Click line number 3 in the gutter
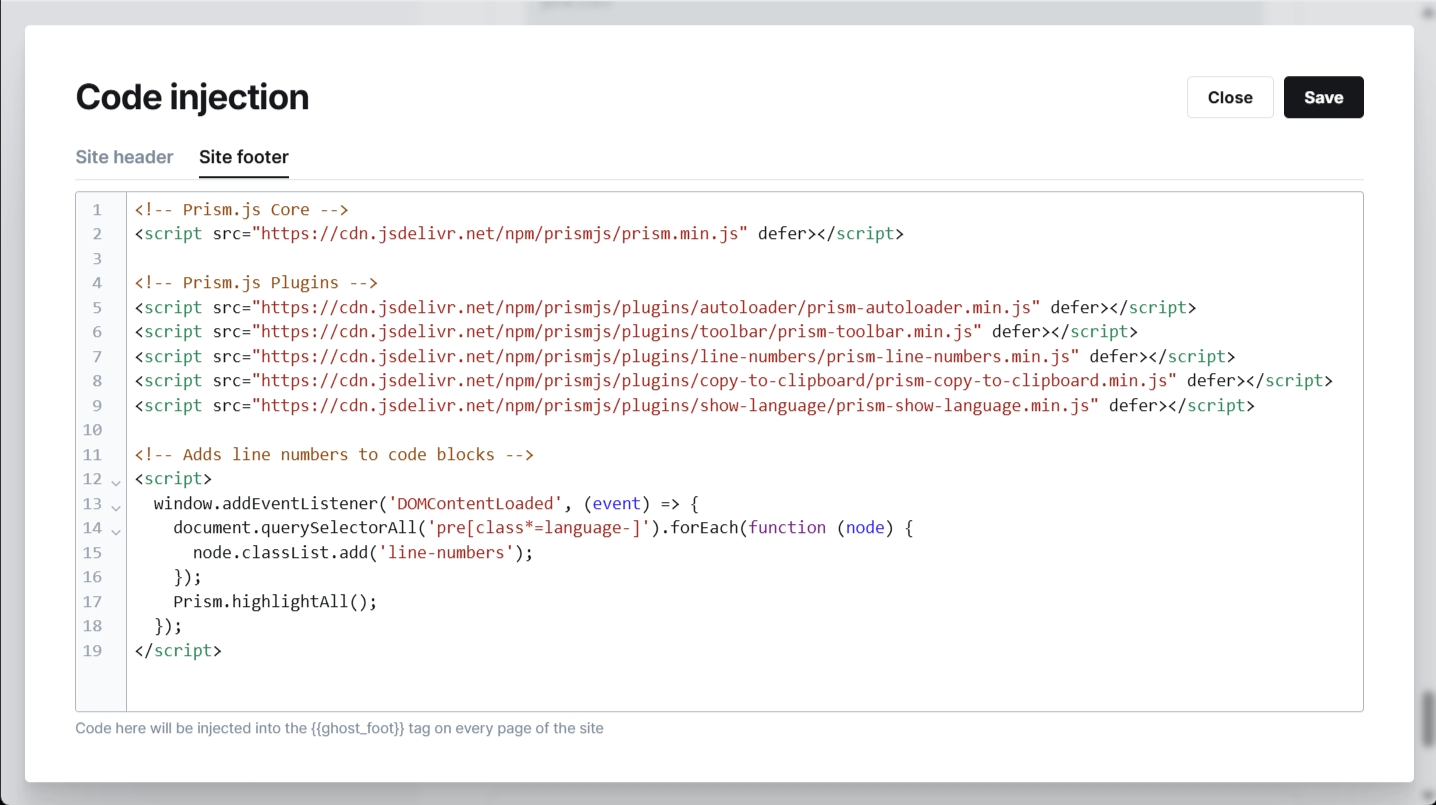1436x805 pixels. (x=97, y=258)
